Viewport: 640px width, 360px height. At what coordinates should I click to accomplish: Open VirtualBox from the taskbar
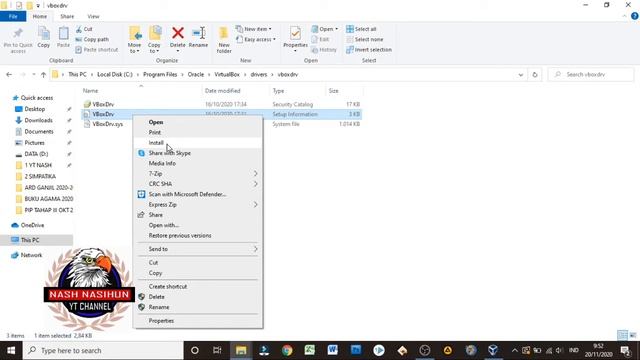click(x=493, y=351)
